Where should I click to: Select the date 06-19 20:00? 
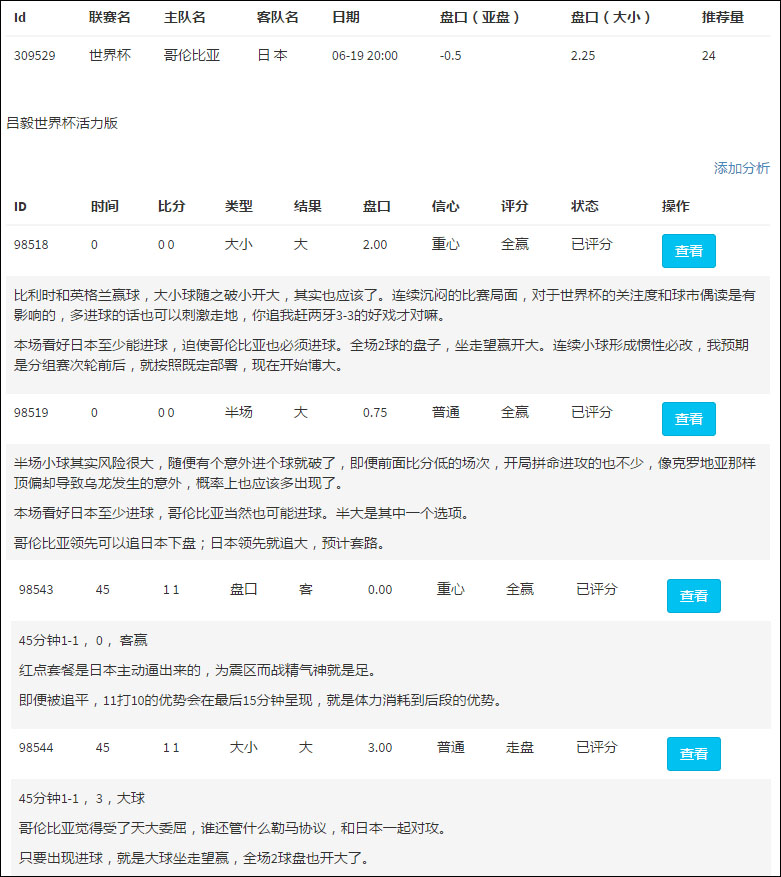(365, 55)
